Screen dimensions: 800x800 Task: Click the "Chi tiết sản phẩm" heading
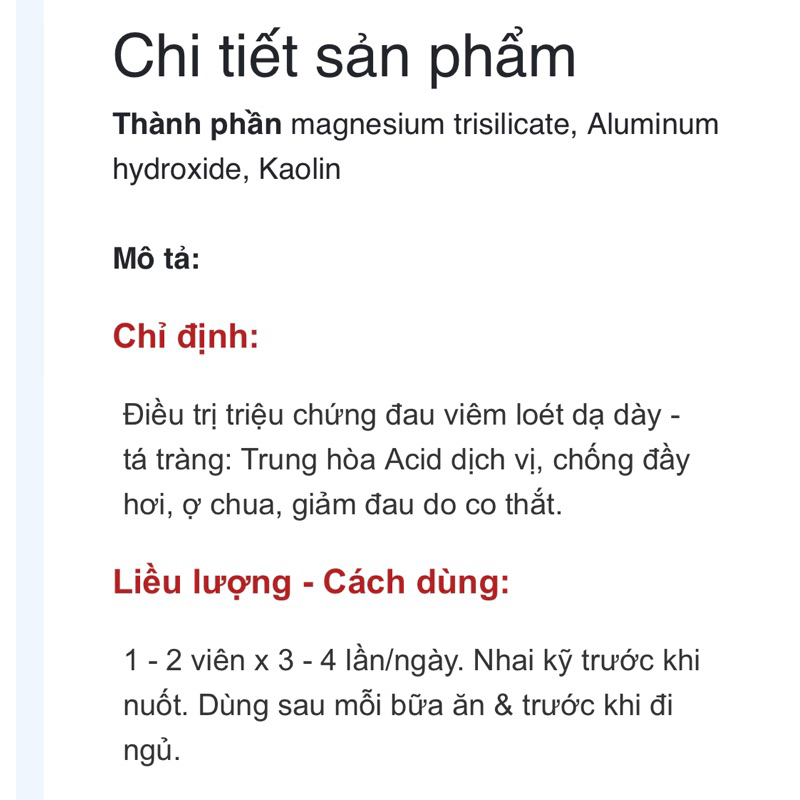pyautogui.click(x=344, y=56)
